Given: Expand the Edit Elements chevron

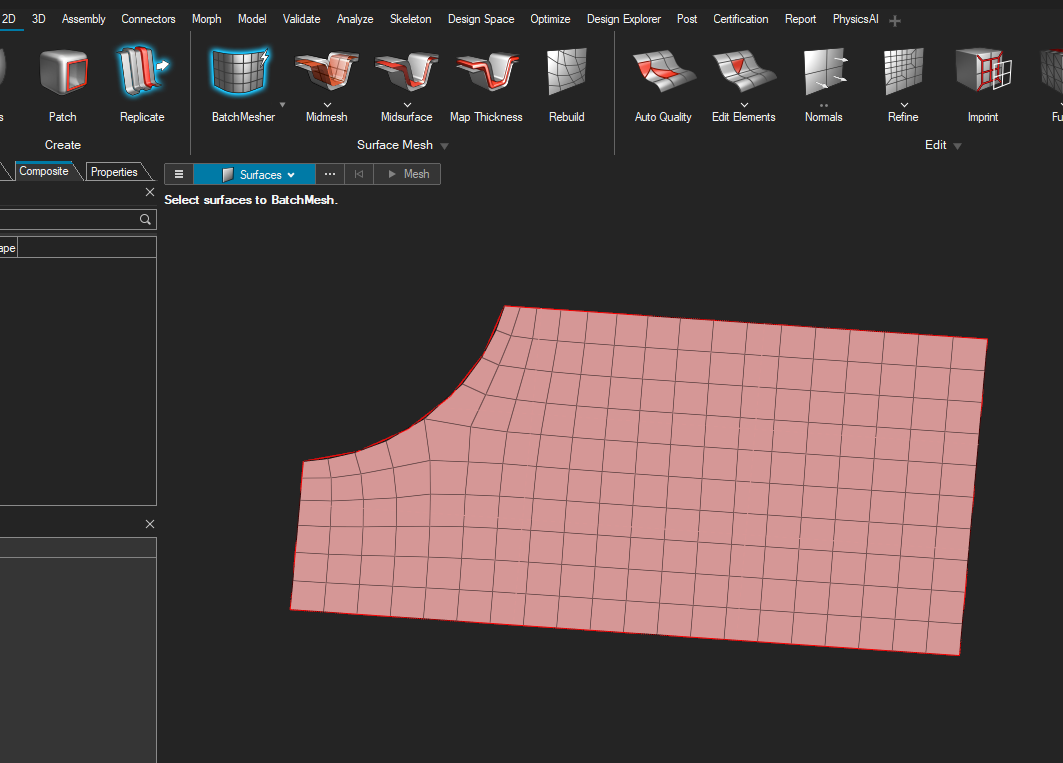Looking at the screenshot, I should coord(744,104).
